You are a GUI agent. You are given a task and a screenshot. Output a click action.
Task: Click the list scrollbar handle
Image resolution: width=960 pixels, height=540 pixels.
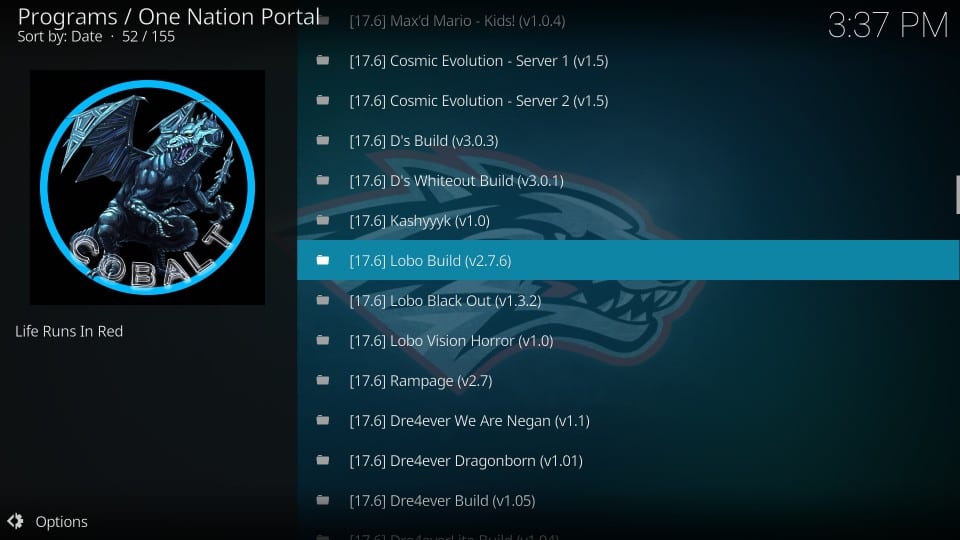958,195
